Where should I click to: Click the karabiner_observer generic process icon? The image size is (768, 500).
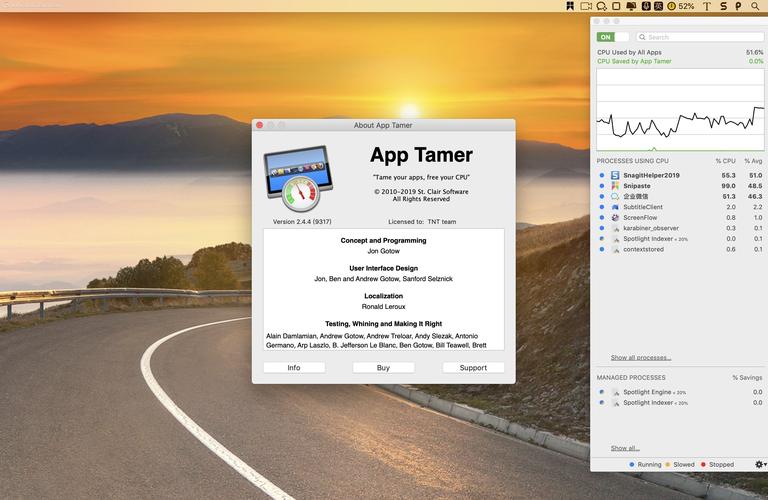coord(616,228)
